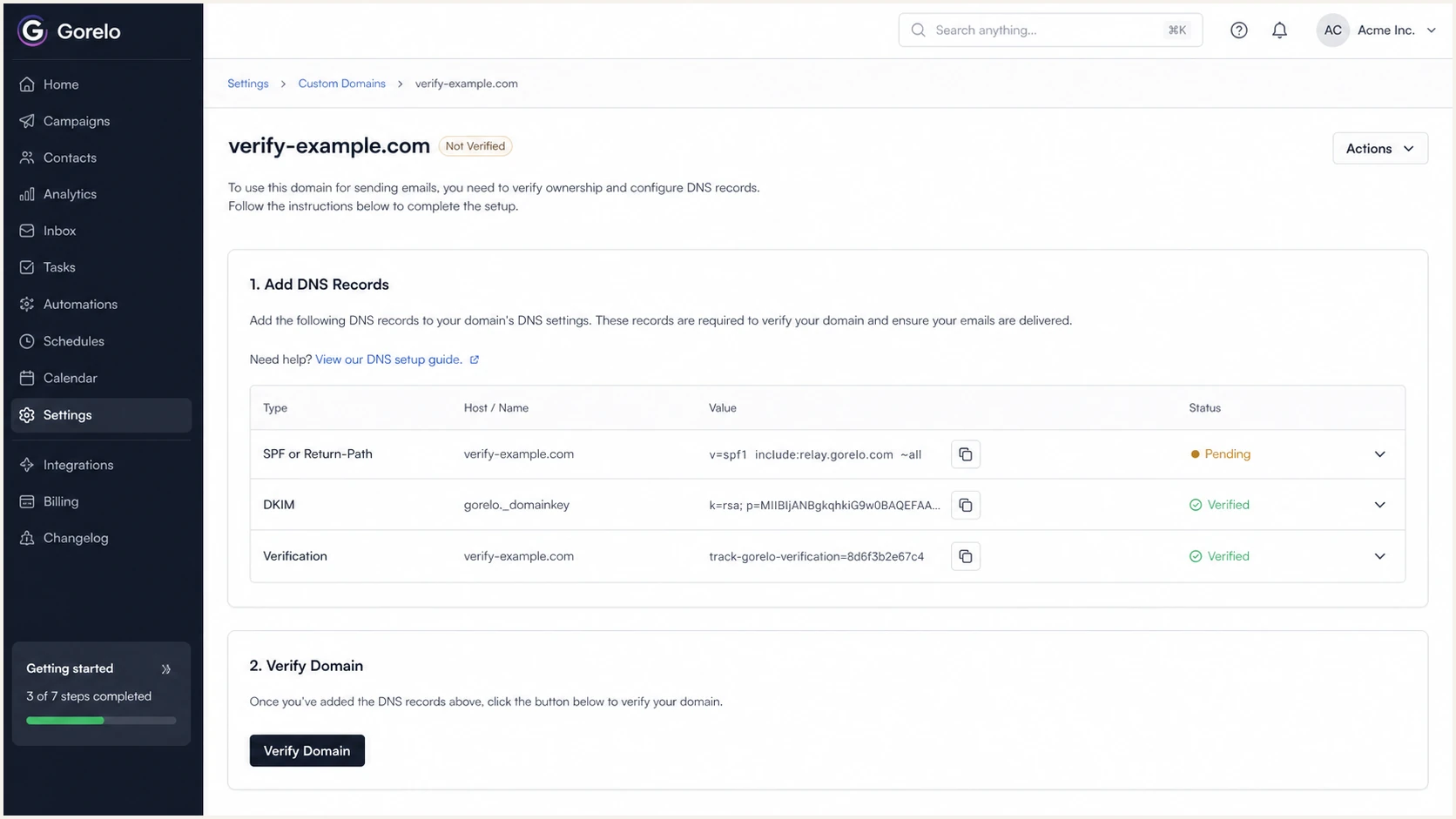The height and width of the screenshot is (819, 1456).
Task: Click the ⌘K shortcut hint
Action: [x=1177, y=30]
